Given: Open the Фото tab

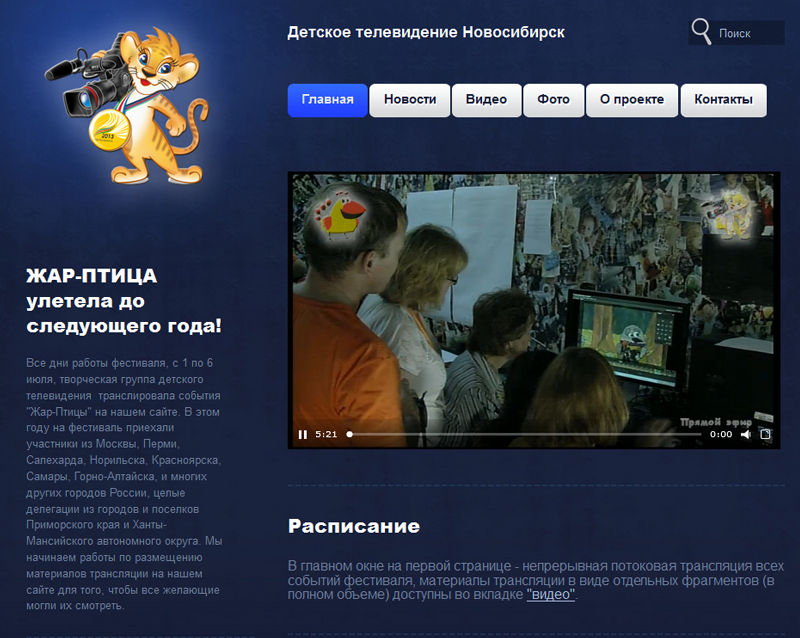Looking at the screenshot, I should click(553, 100).
